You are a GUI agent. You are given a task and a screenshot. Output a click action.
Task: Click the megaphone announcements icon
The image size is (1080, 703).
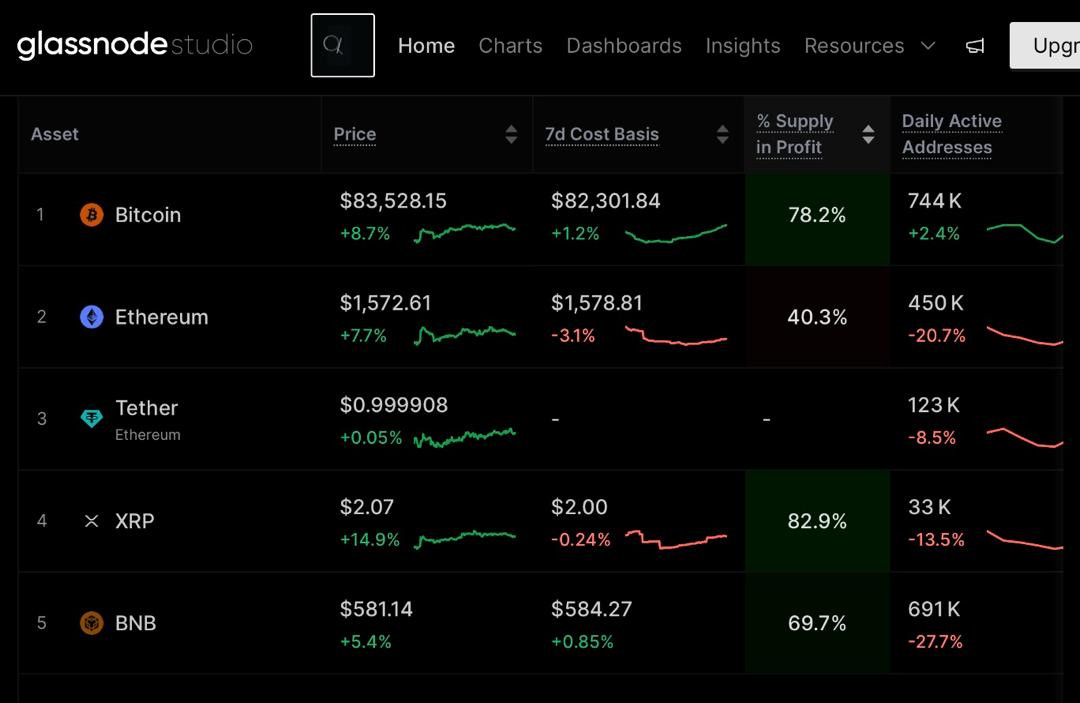click(x=975, y=46)
